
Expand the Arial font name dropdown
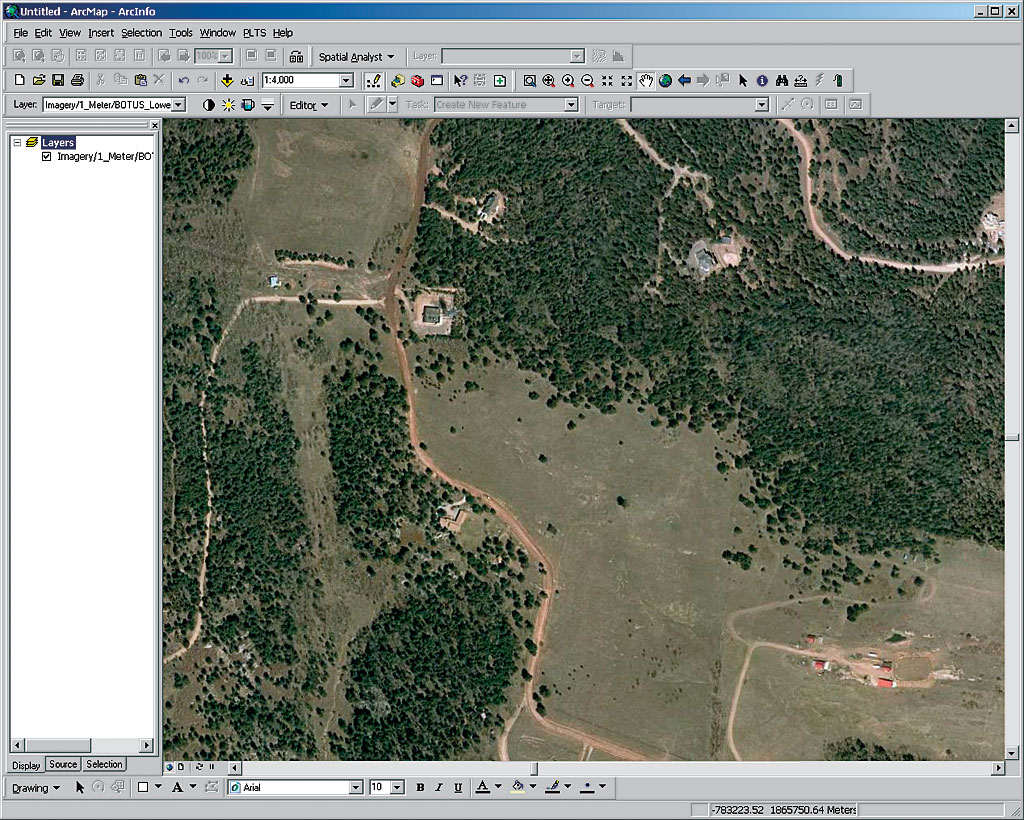[356, 787]
